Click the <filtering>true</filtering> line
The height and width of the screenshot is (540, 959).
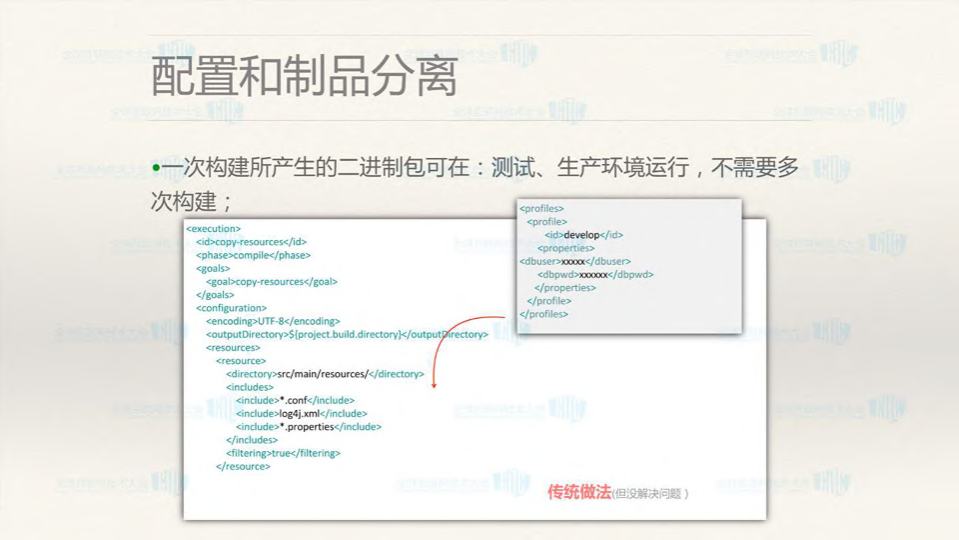283,453
